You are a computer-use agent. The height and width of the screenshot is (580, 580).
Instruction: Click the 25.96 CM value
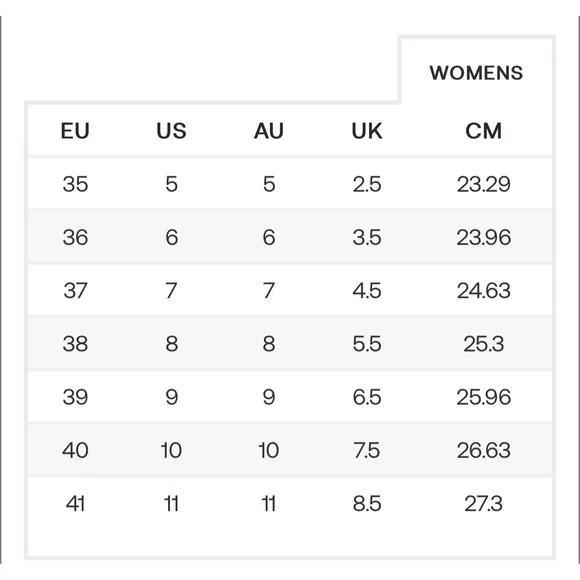[x=483, y=397]
